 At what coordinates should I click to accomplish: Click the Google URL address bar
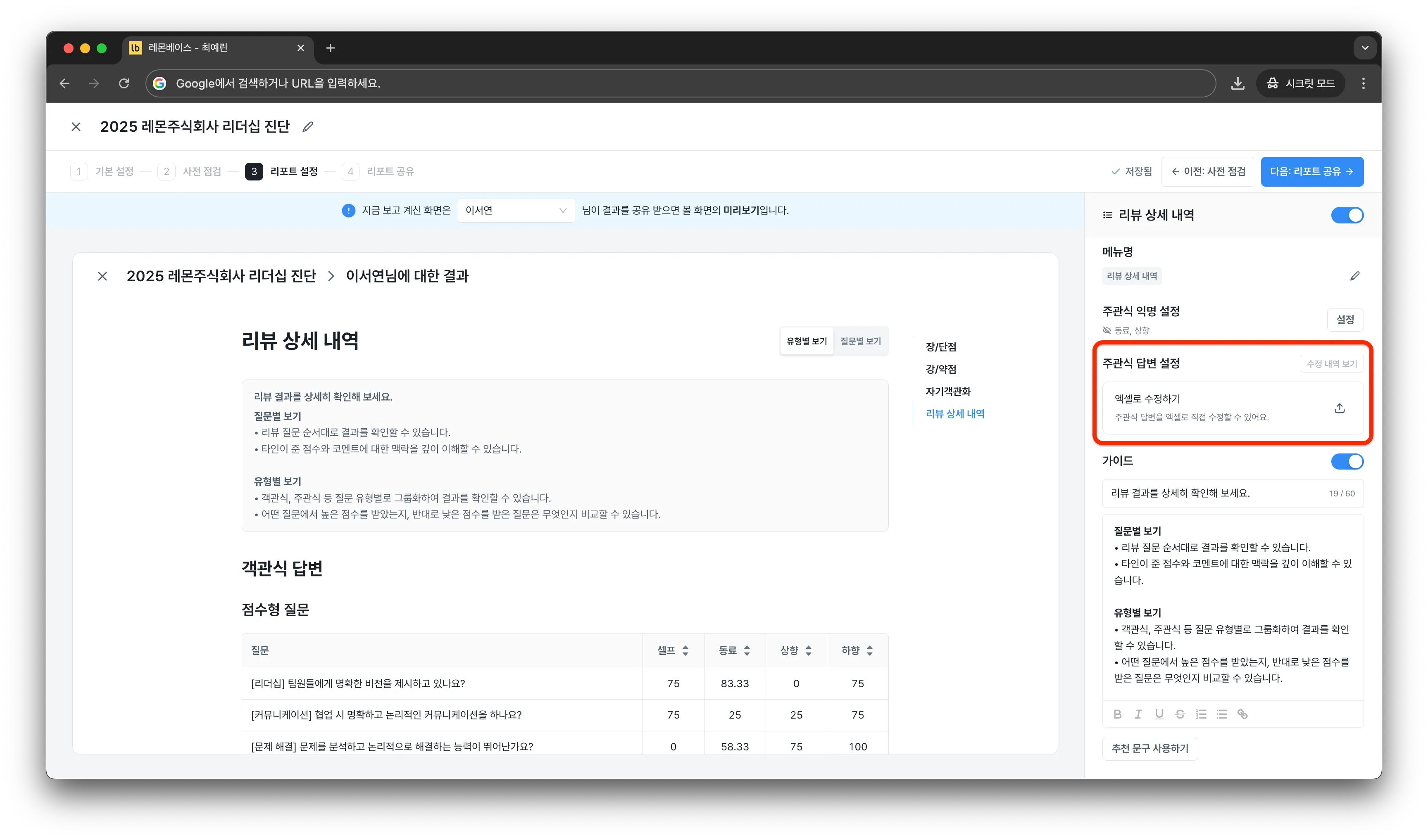pos(680,83)
